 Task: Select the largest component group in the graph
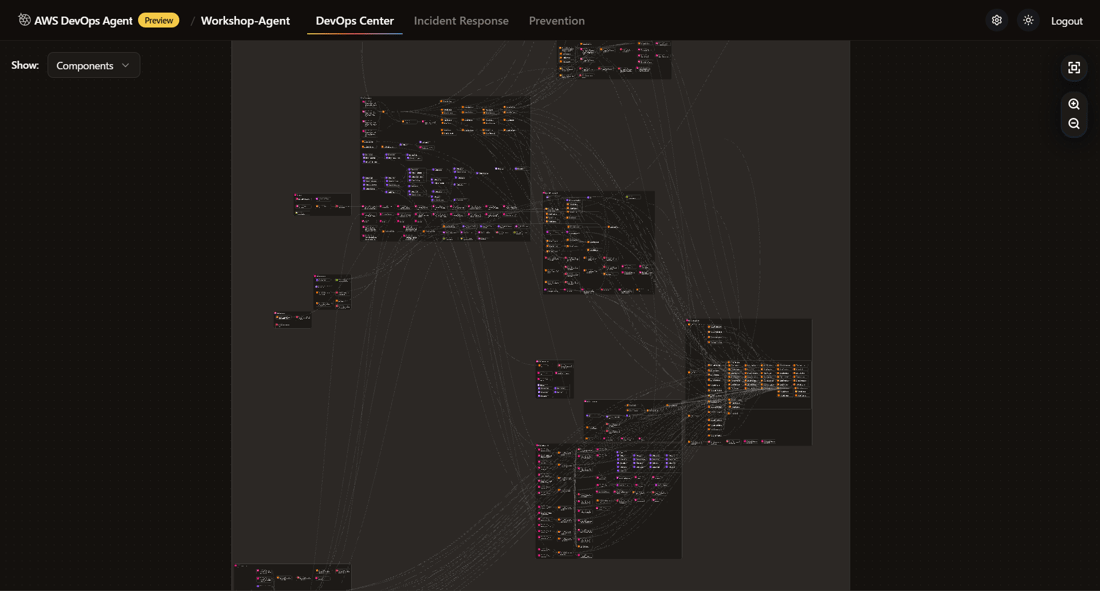445,168
